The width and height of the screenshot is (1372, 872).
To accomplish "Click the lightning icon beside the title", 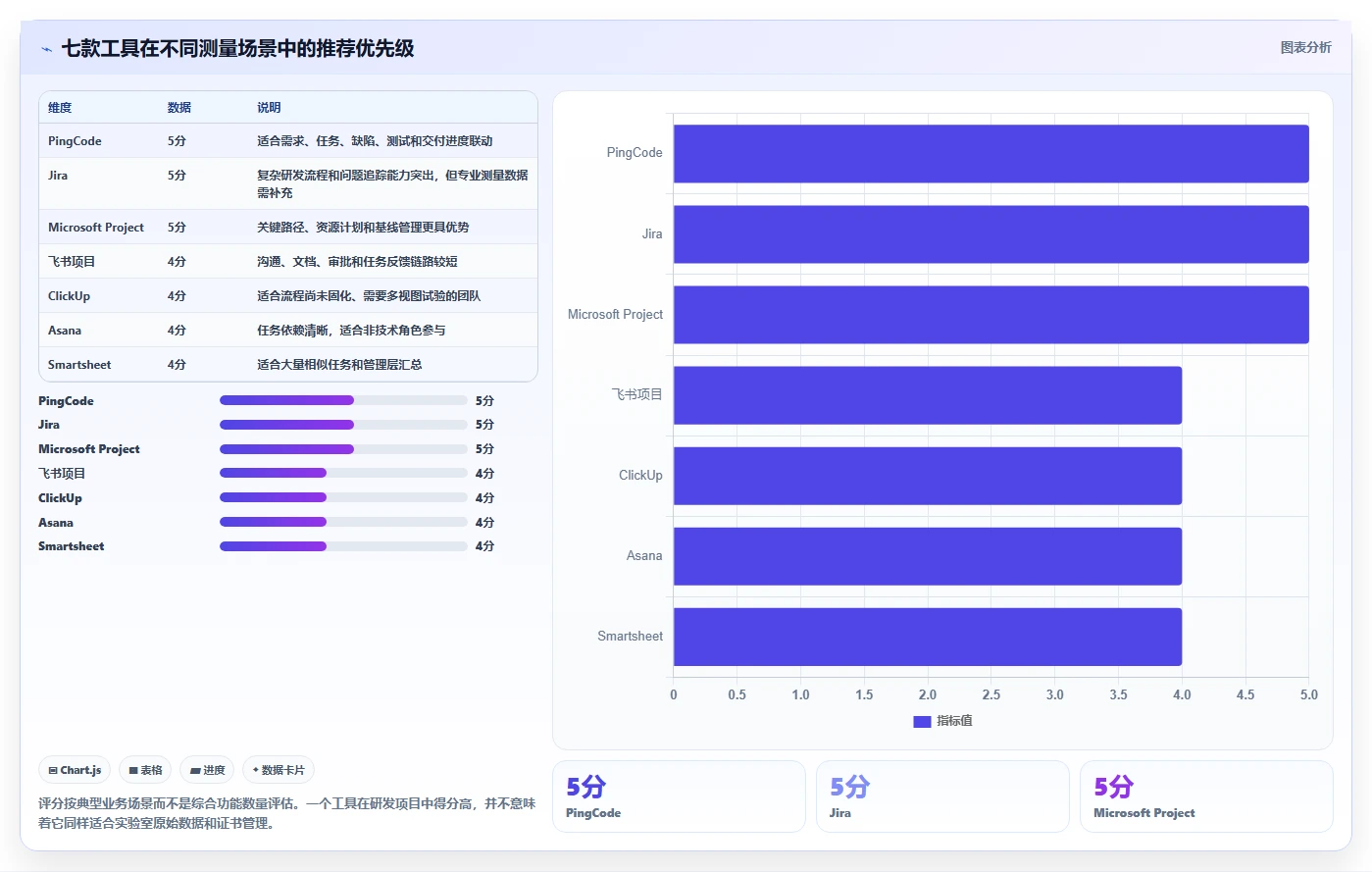I will click(x=46, y=49).
